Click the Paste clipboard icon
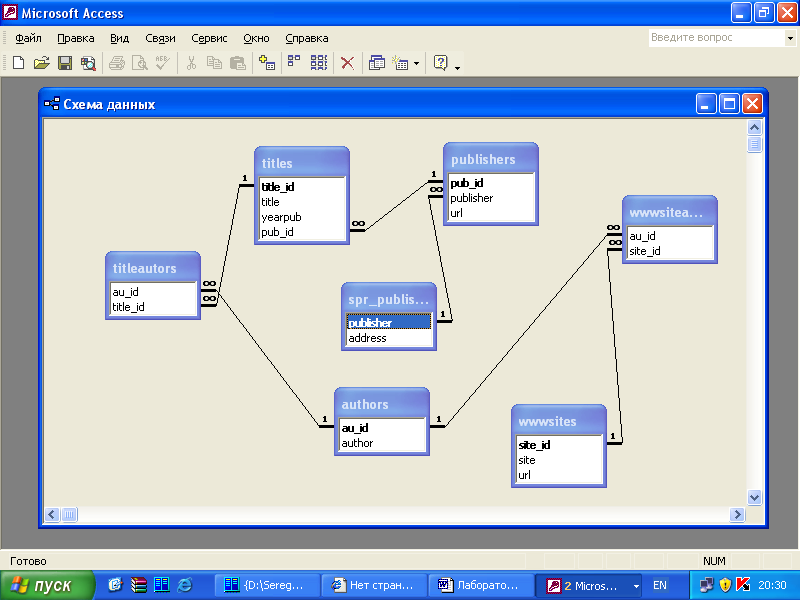Viewport: 800px width, 600px height. (x=238, y=63)
